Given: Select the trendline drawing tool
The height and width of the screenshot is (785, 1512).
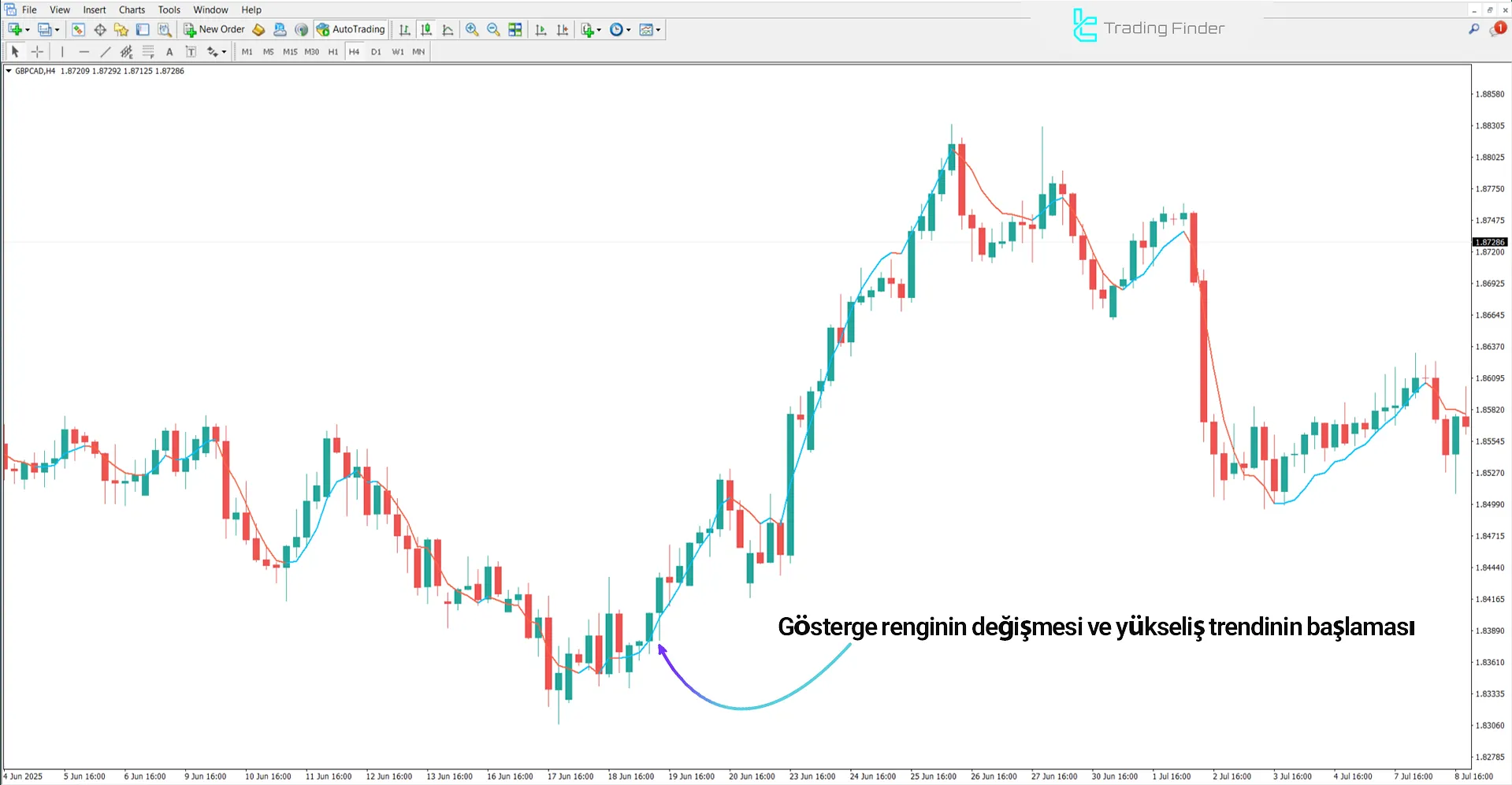Looking at the screenshot, I should point(106,52).
